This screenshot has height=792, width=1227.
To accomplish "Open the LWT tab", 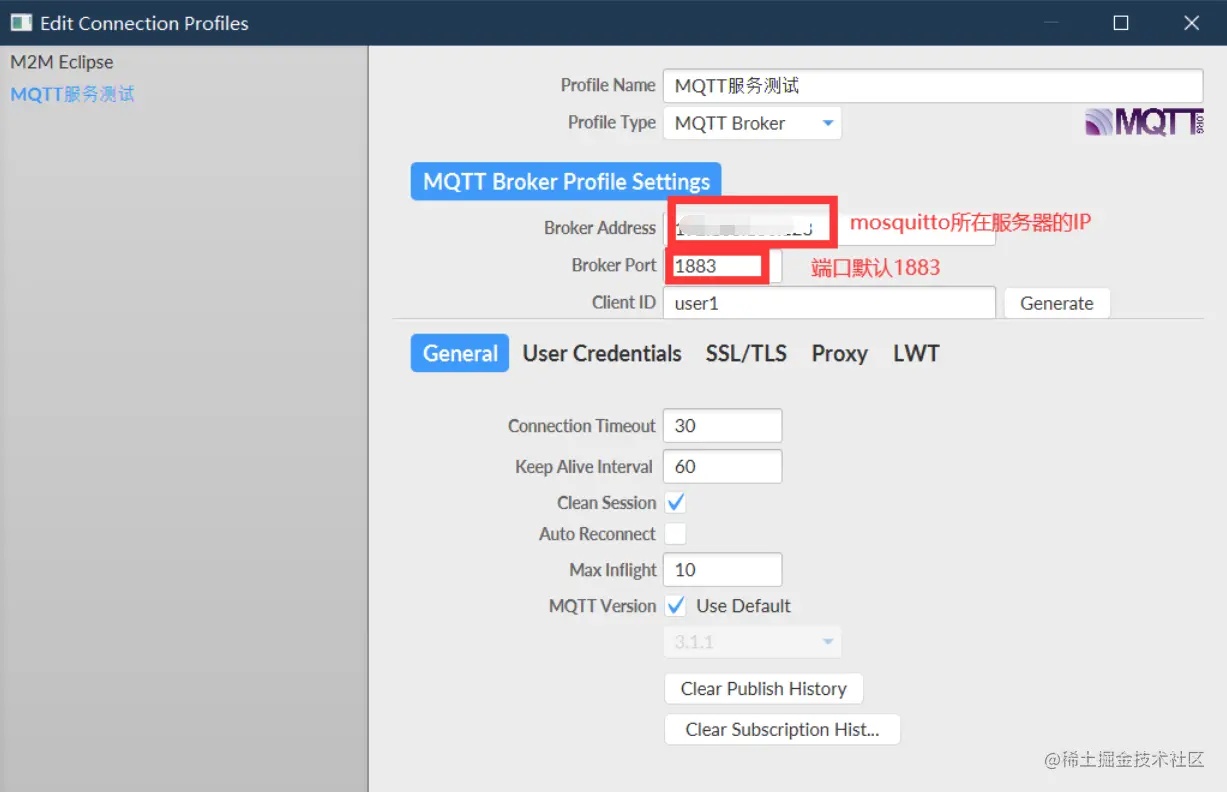I will click(916, 353).
